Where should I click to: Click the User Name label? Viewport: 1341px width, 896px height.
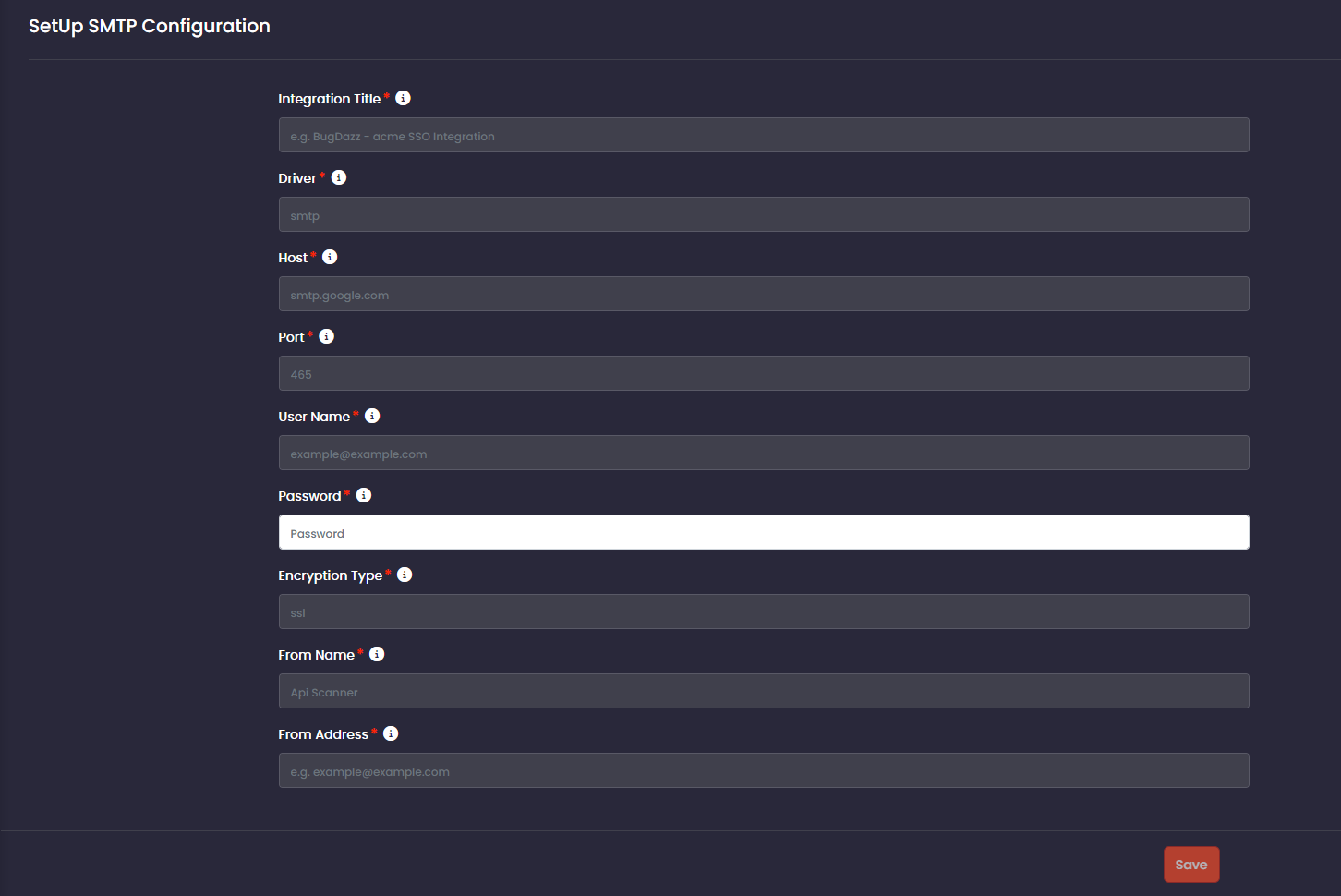pyautogui.click(x=314, y=417)
